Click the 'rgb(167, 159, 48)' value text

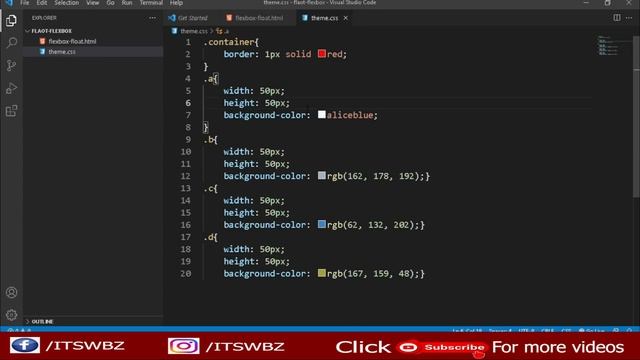(x=371, y=273)
